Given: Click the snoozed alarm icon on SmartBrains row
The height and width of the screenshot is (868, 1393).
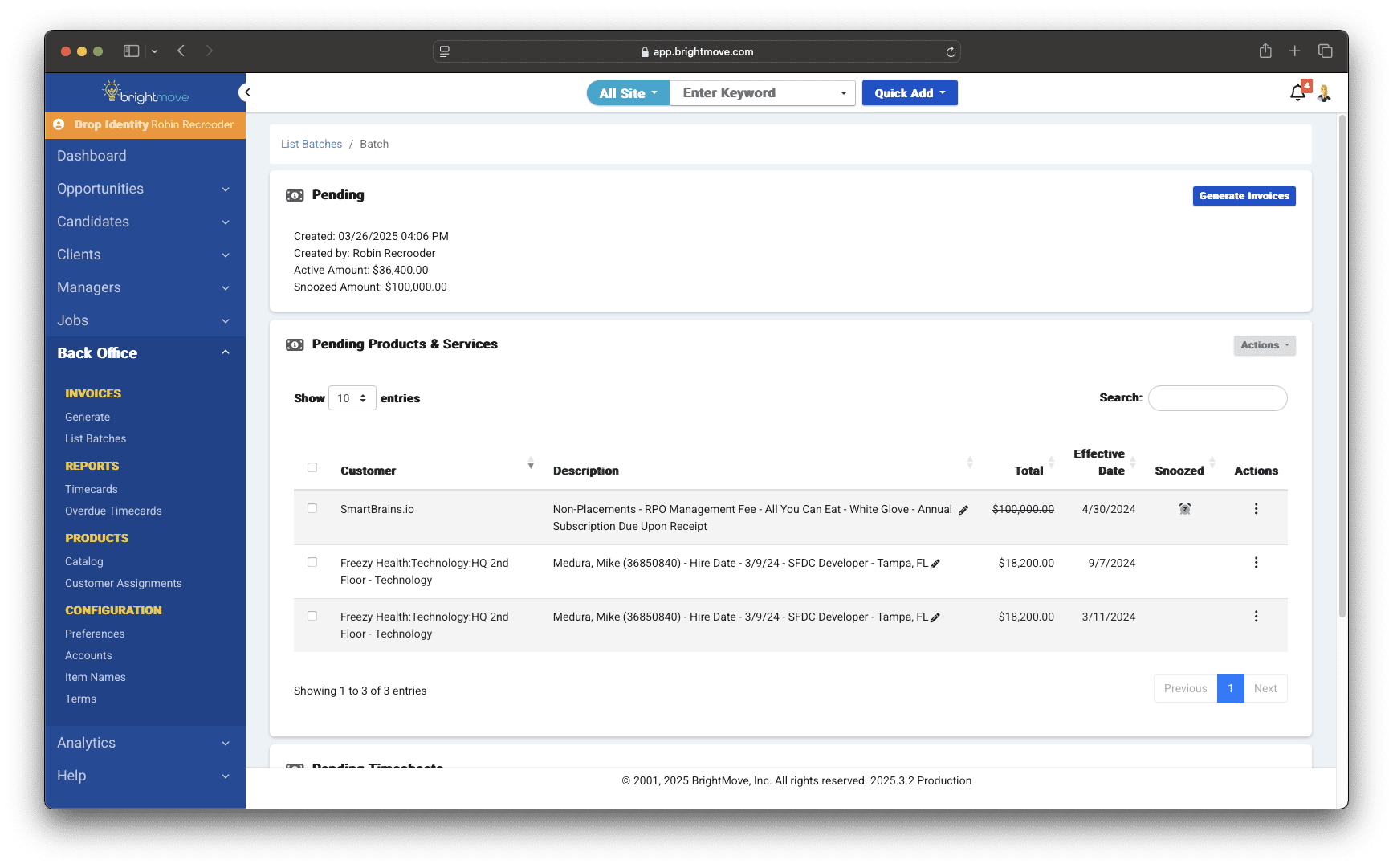Looking at the screenshot, I should [1184, 508].
